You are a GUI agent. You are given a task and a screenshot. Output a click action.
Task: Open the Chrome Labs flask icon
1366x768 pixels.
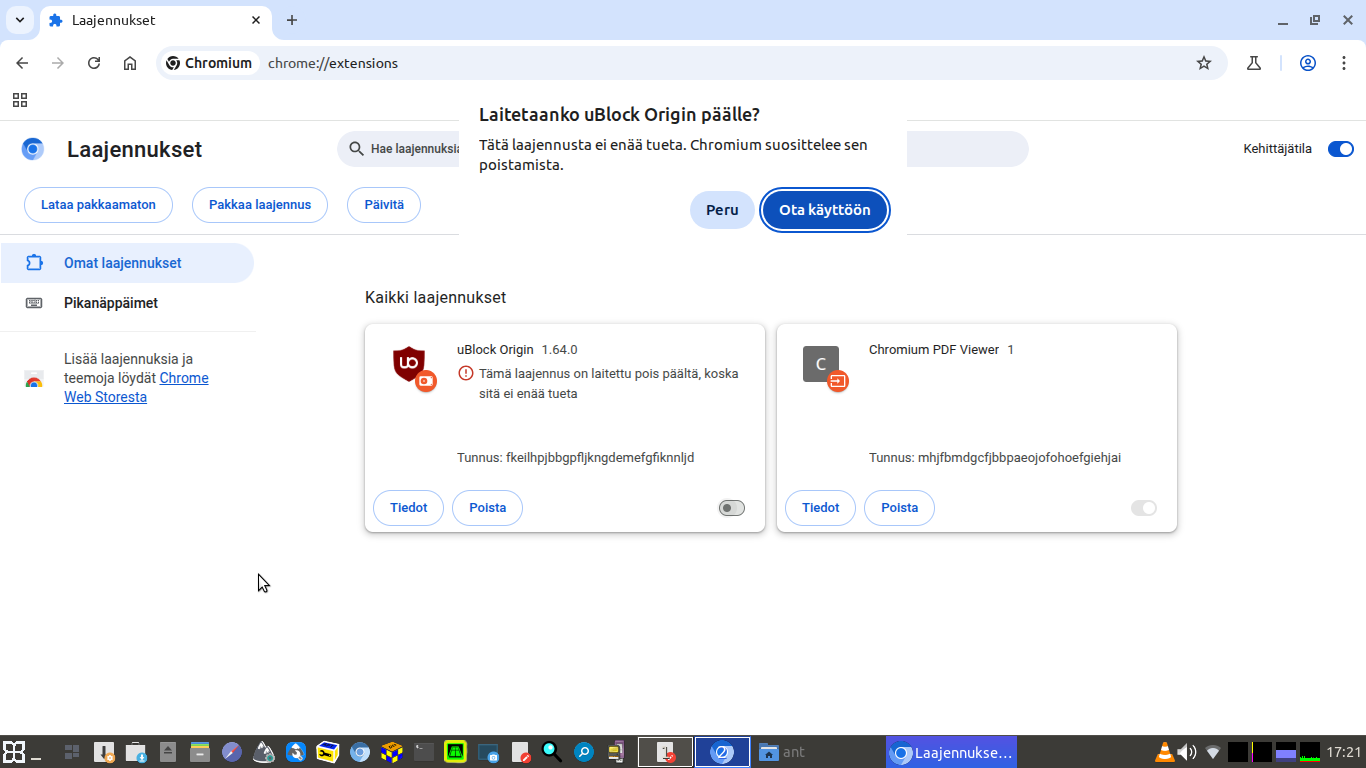tap(1254, 63)
